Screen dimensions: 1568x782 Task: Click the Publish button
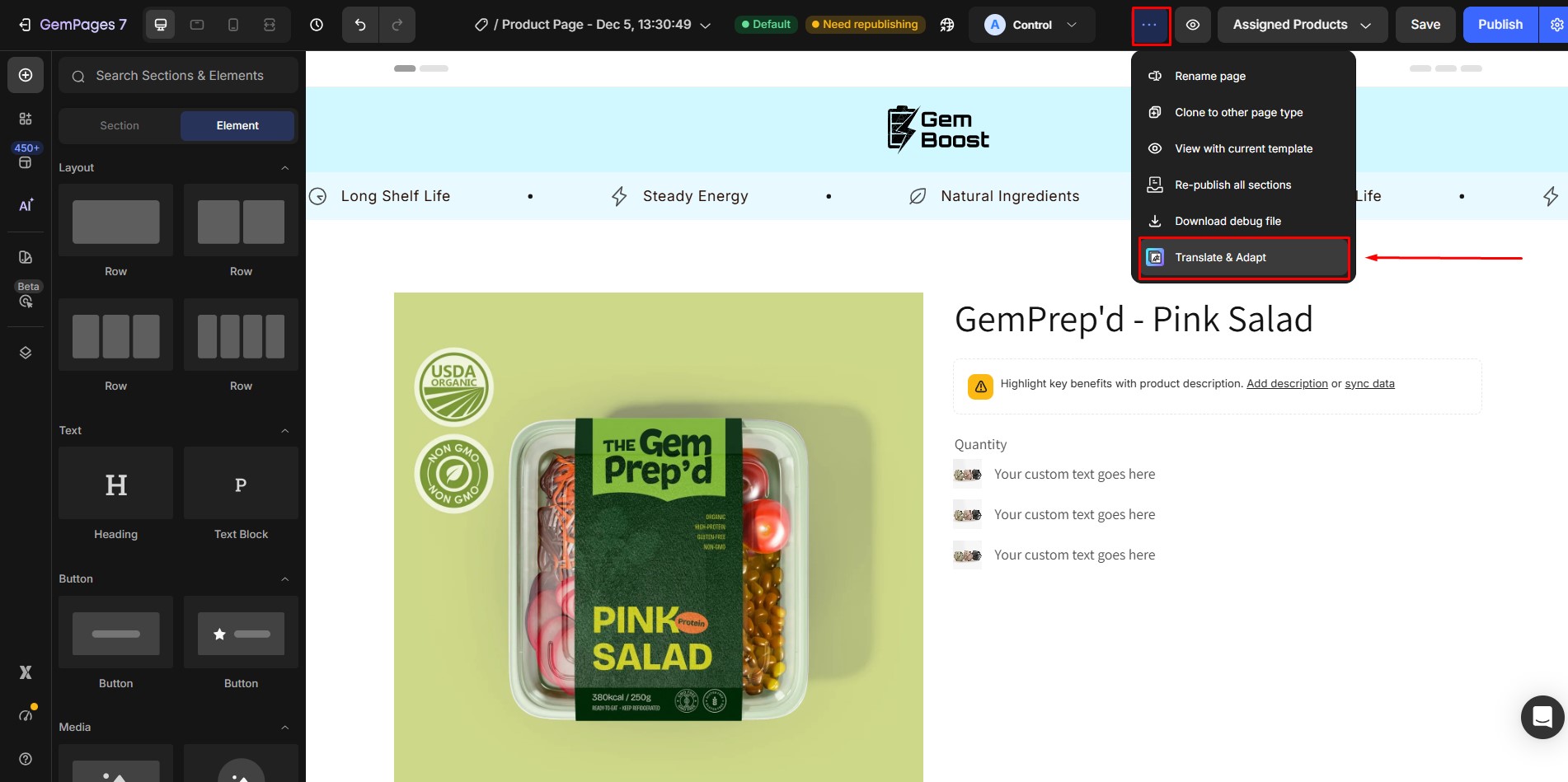coord(1500,25)
